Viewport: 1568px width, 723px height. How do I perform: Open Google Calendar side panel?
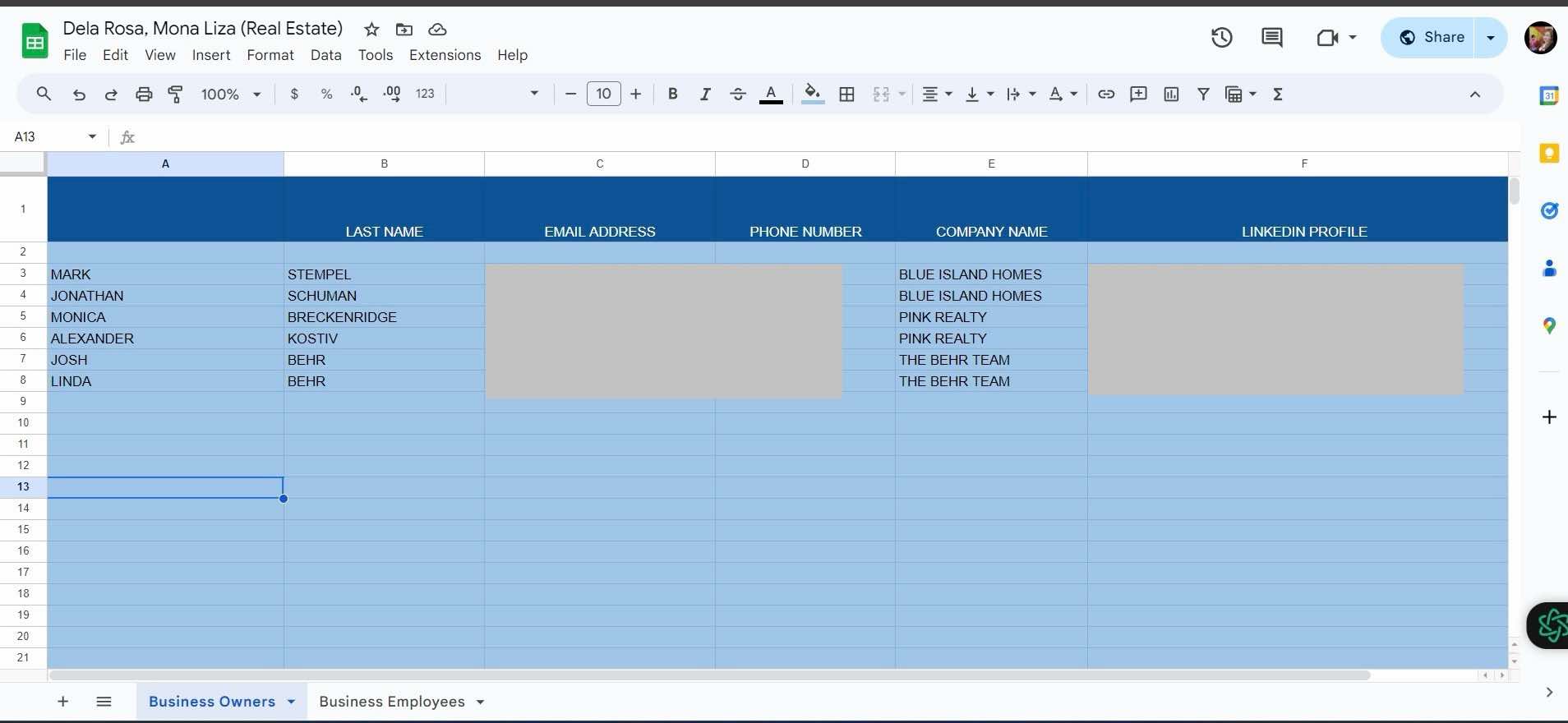(x=1549, y=95)
